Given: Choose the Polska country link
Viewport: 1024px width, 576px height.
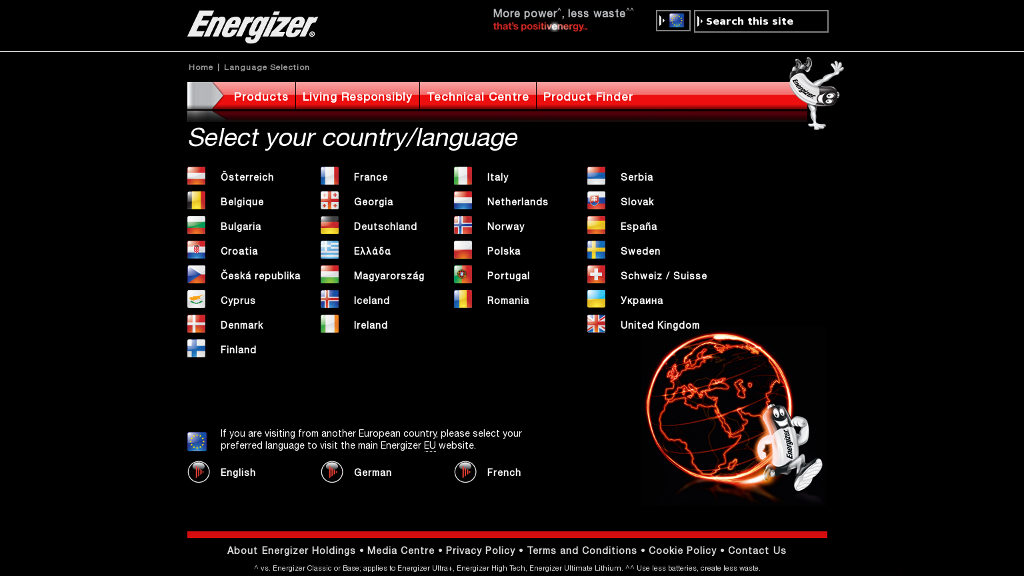Looking at the screenshot, I should point(504,251).
